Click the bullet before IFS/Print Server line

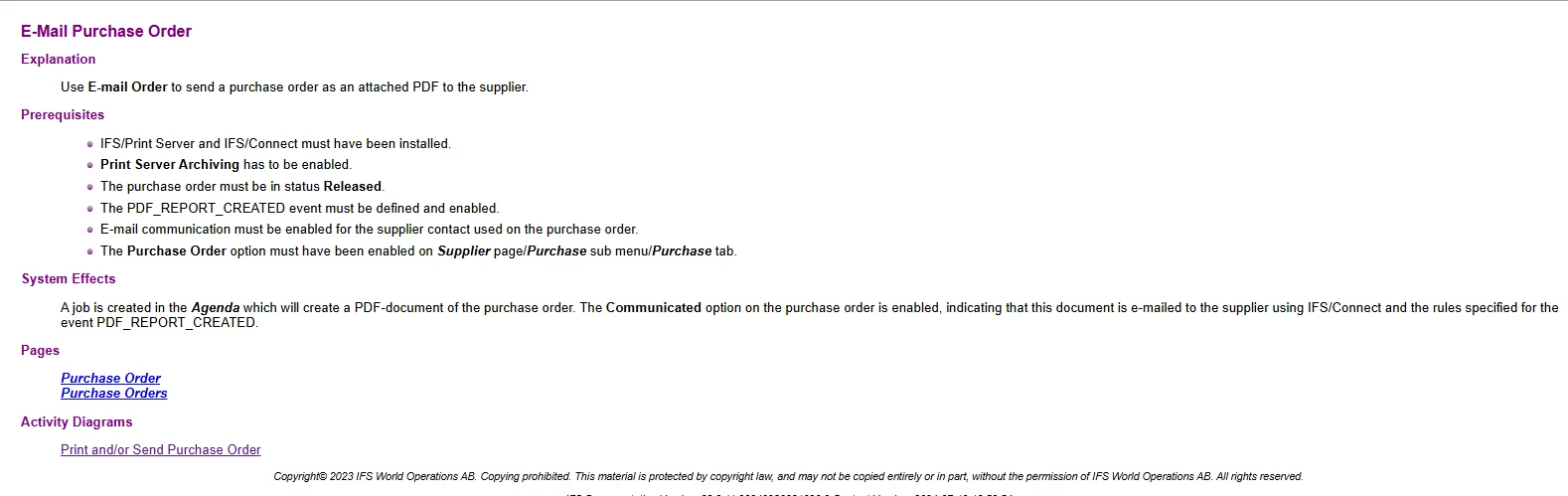coord(90,145)
